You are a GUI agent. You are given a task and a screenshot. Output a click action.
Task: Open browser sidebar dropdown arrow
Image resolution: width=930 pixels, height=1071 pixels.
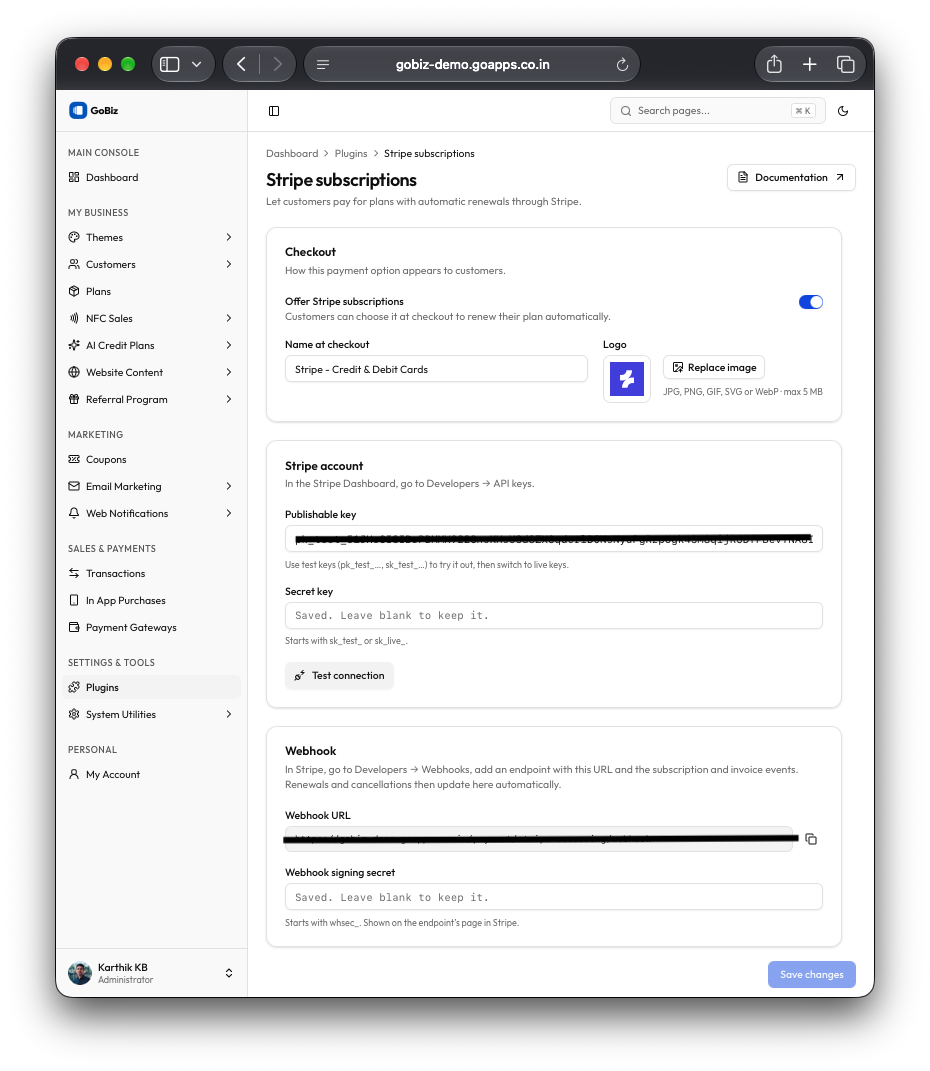(197, 64)
